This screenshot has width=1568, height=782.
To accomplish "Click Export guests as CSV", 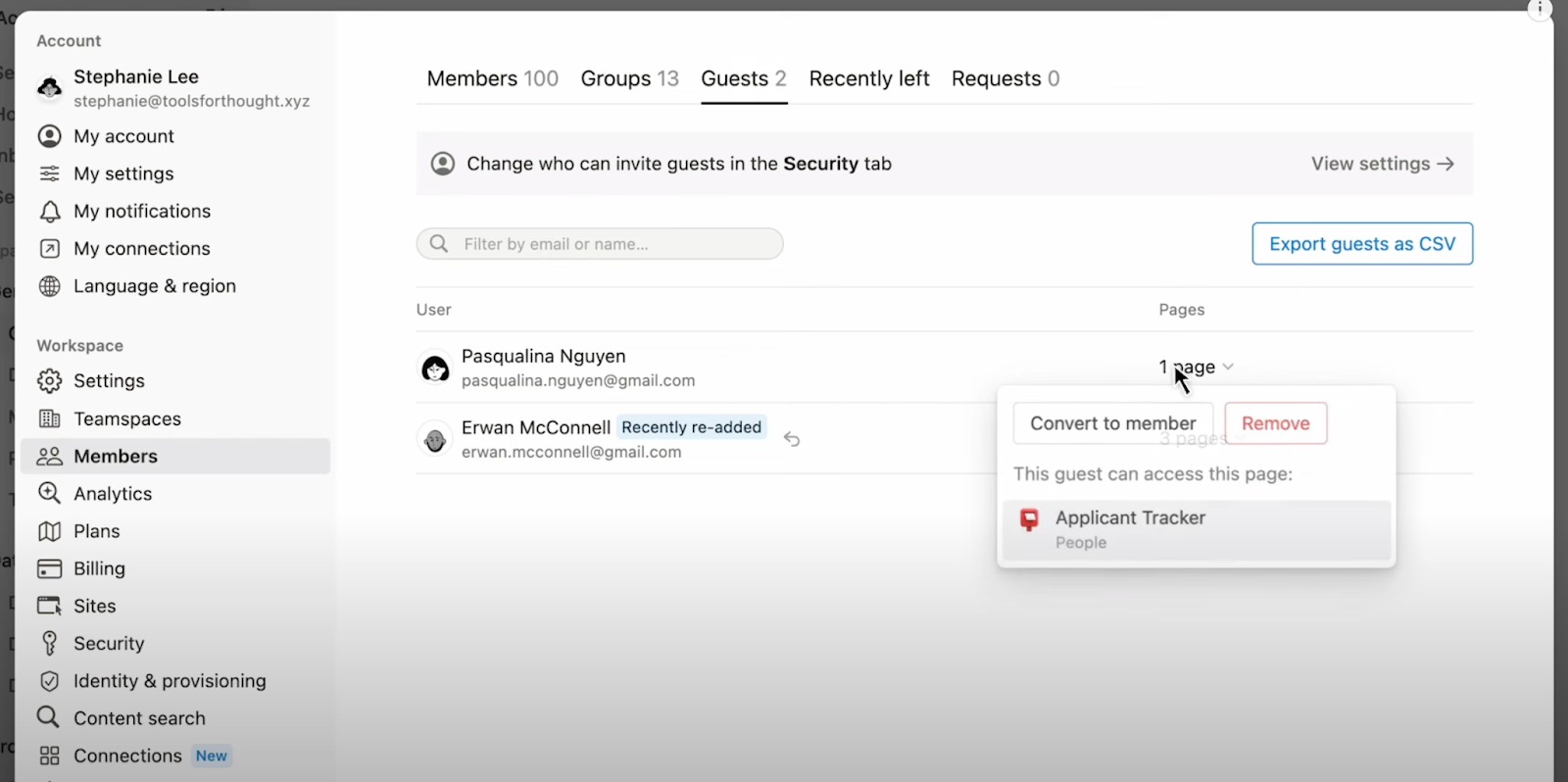I will click(1362, 244).
